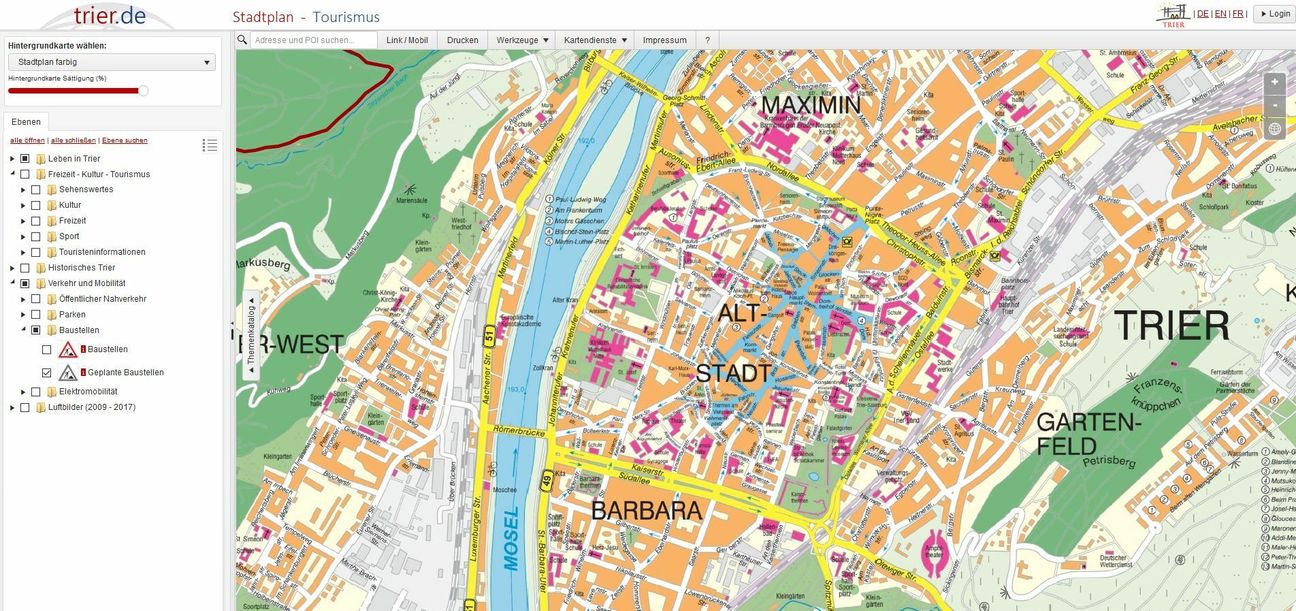
Task: Click the zoom out minus icon
Action: (x=1275, y=105)
